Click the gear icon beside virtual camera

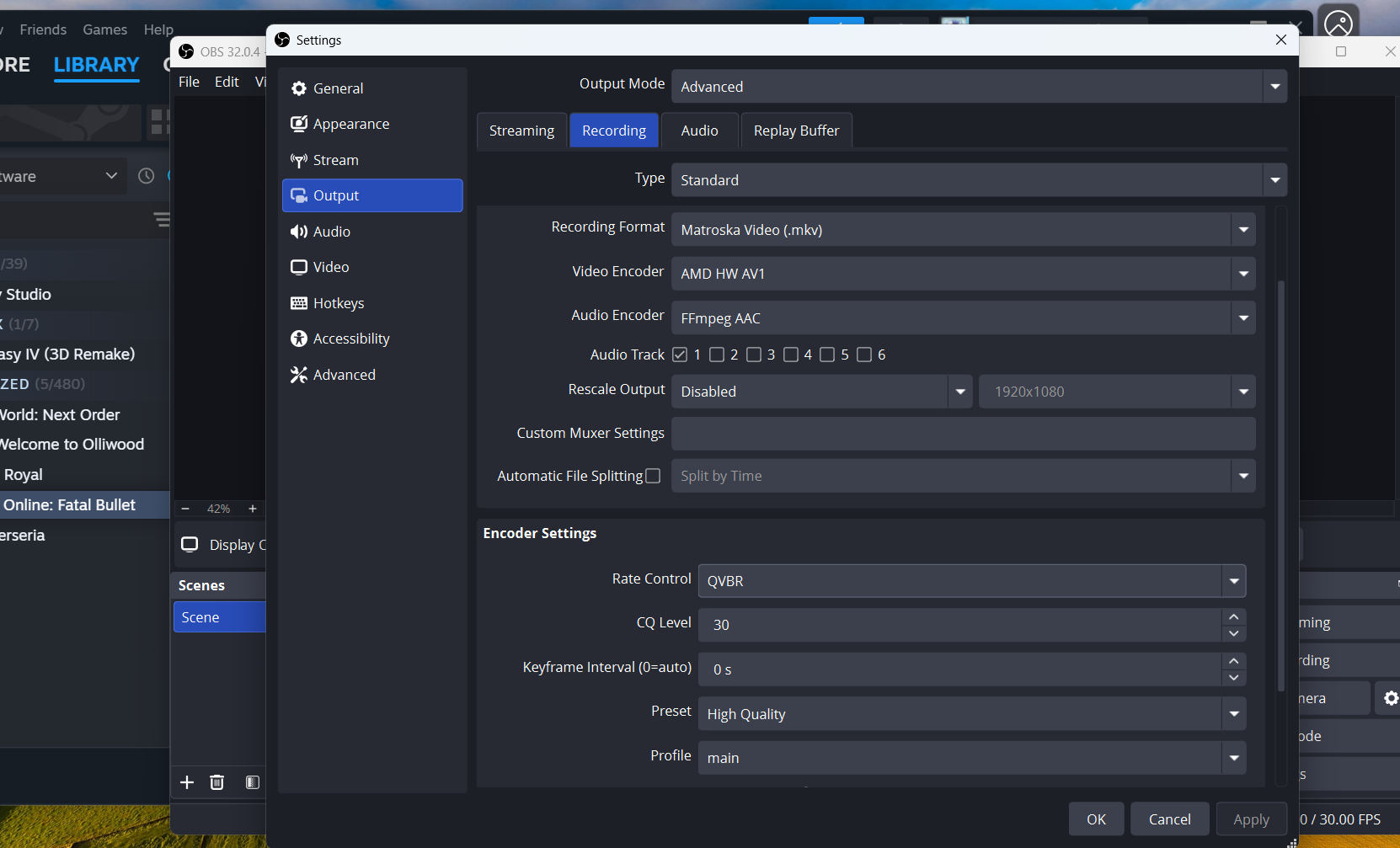click(x=1390, y=698)
